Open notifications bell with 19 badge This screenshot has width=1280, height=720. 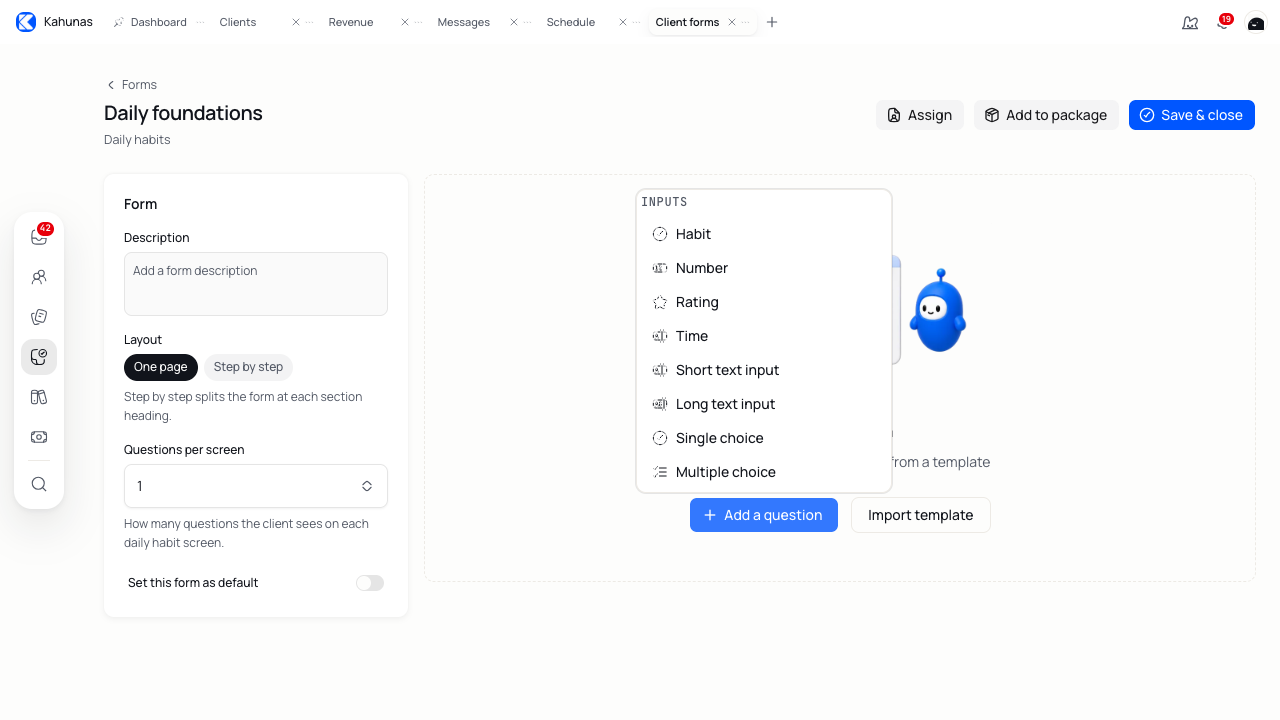(x=1223, y=22)
